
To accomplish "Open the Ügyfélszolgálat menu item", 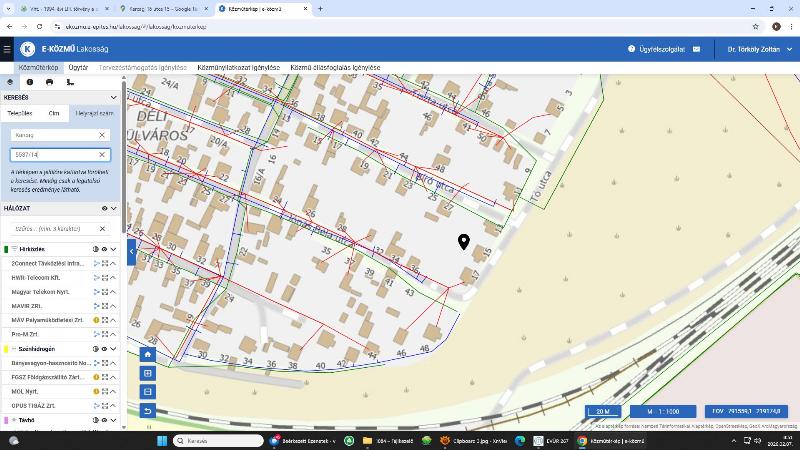I will point(656,49).
